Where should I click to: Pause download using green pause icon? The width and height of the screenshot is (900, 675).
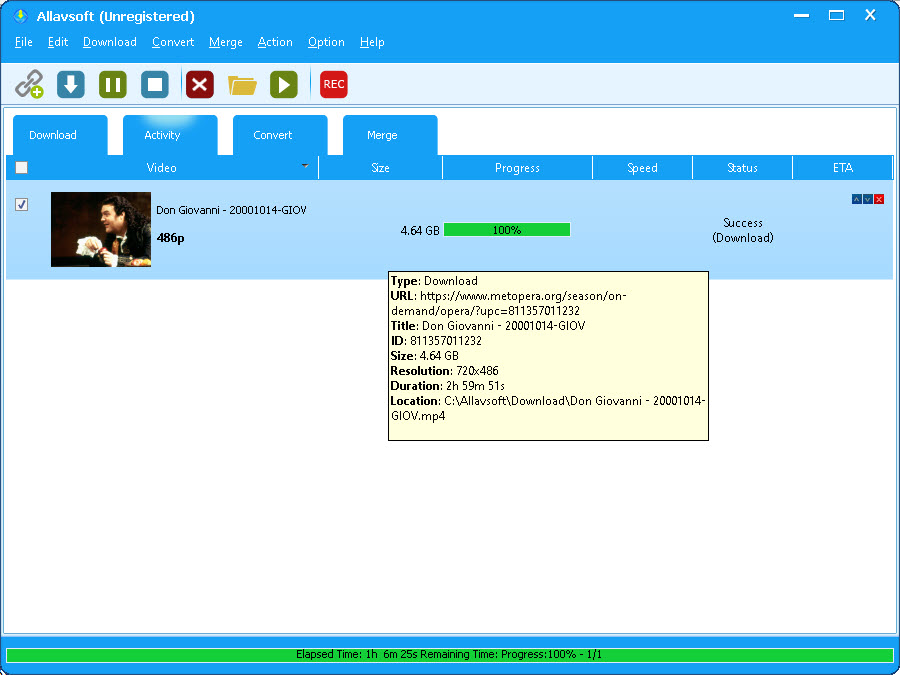[x=112, y=84]
